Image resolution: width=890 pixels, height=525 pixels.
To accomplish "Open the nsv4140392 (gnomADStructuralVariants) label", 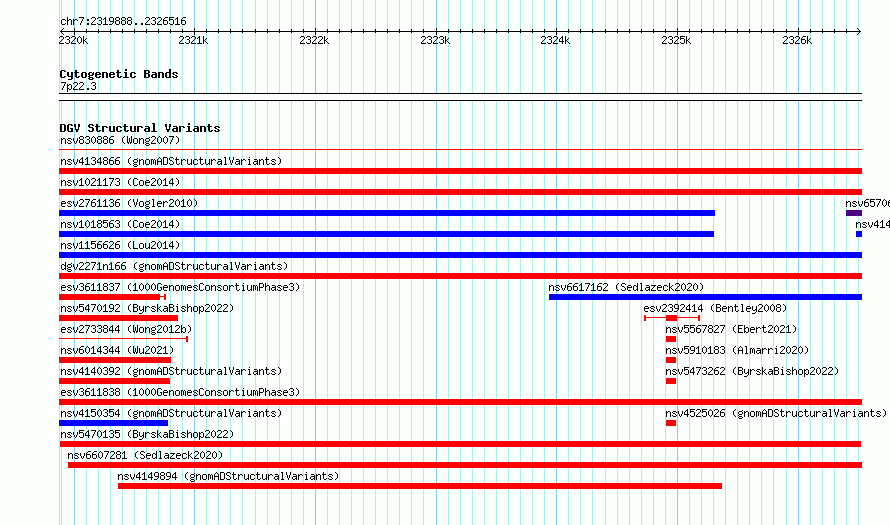I will 171,371.
